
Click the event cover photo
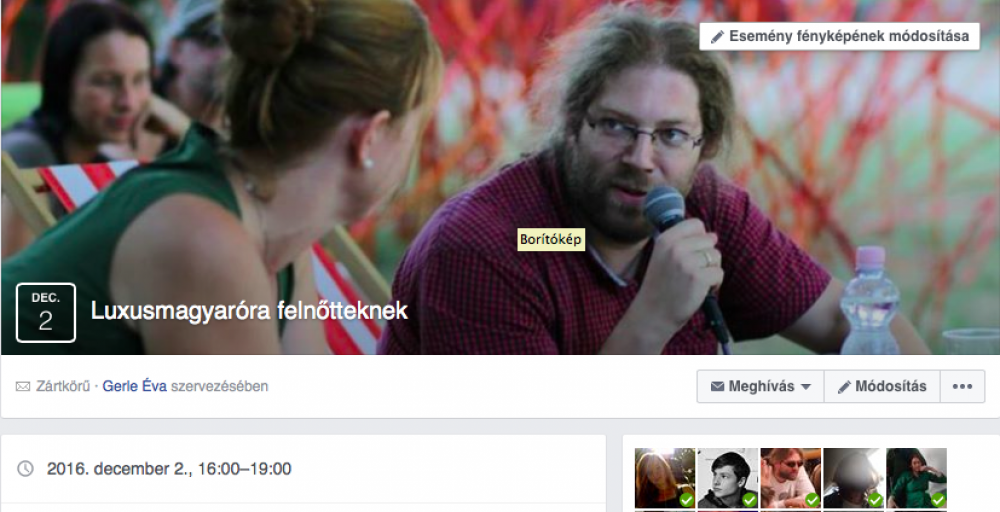[x=500, y=177]
